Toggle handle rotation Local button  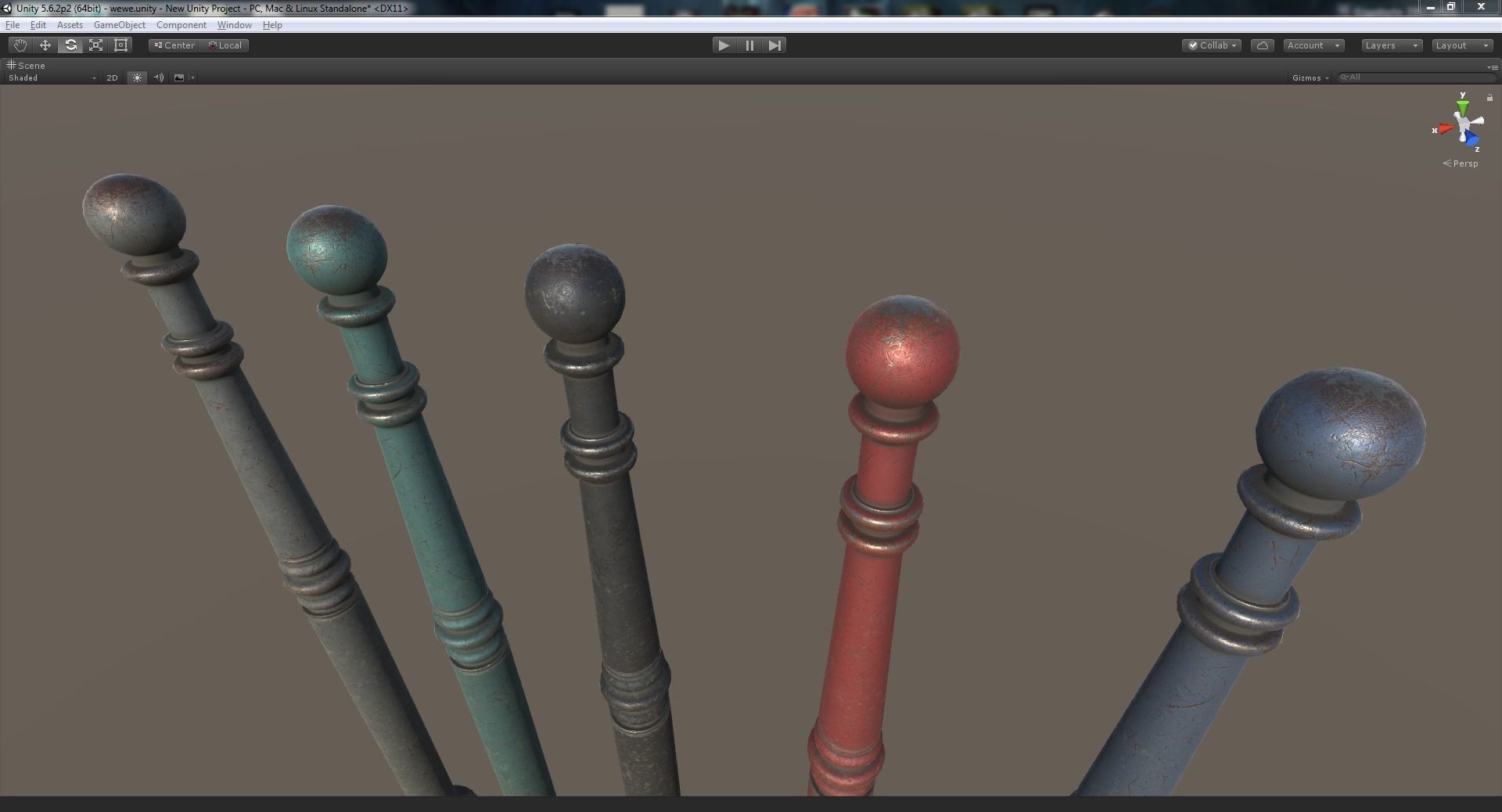click(225, 45)
